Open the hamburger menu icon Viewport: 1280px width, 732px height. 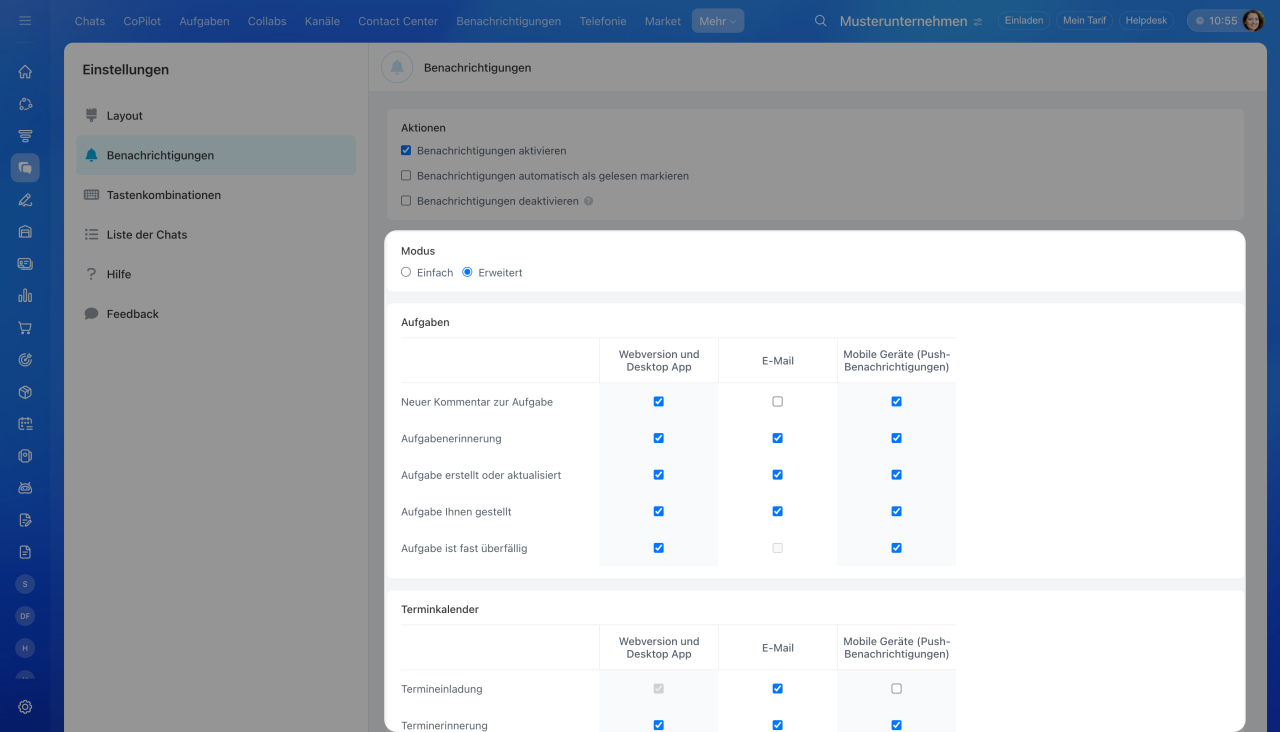(25, 21)
